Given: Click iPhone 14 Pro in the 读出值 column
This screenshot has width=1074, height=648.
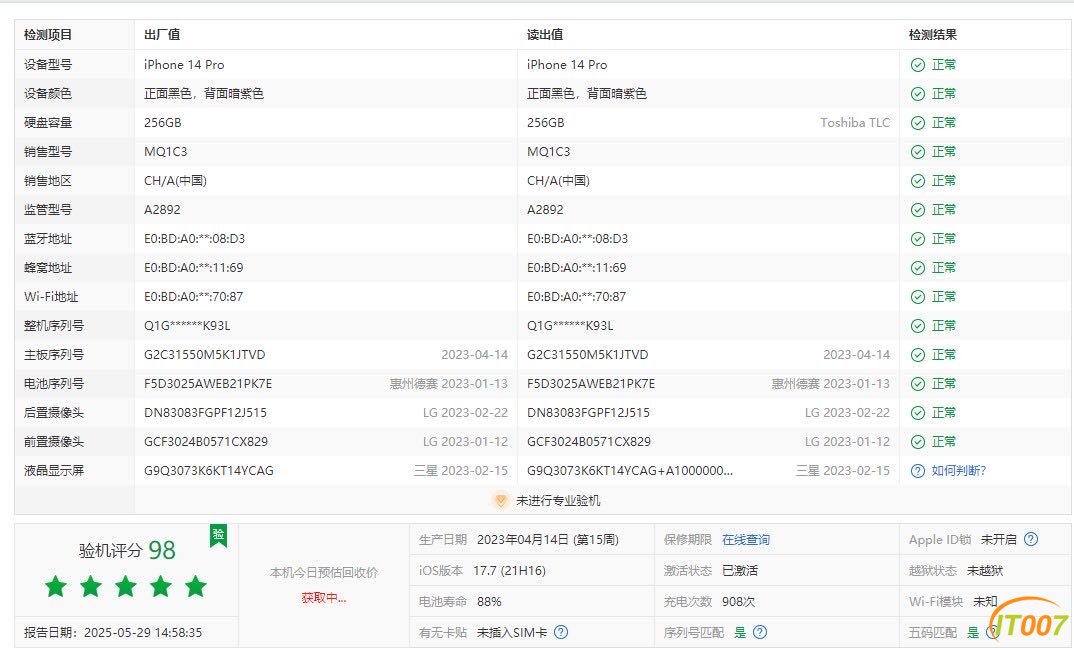Looking at the screenshot, I should click(567, 64).
